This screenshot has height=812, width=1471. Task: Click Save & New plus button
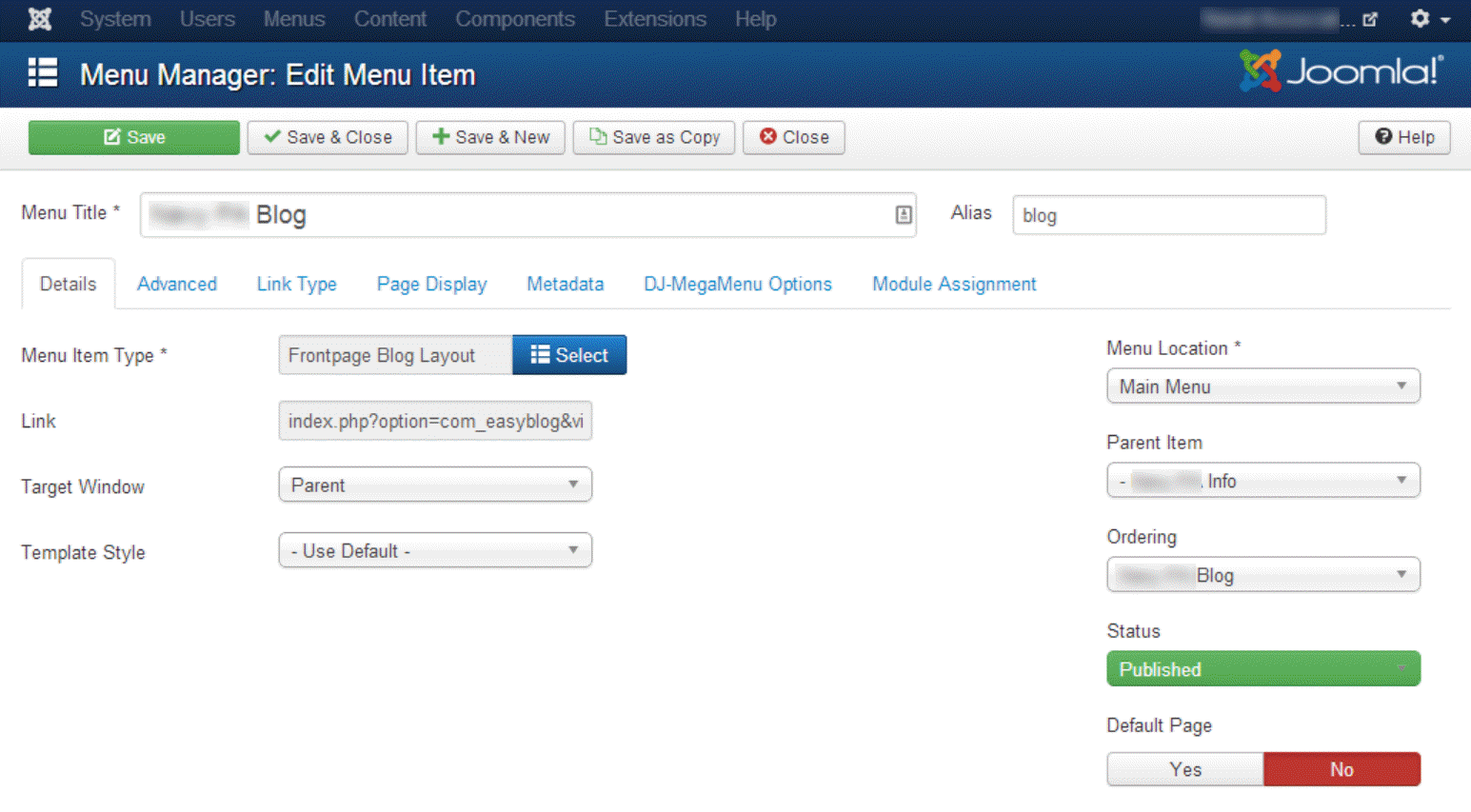[490, 137]
